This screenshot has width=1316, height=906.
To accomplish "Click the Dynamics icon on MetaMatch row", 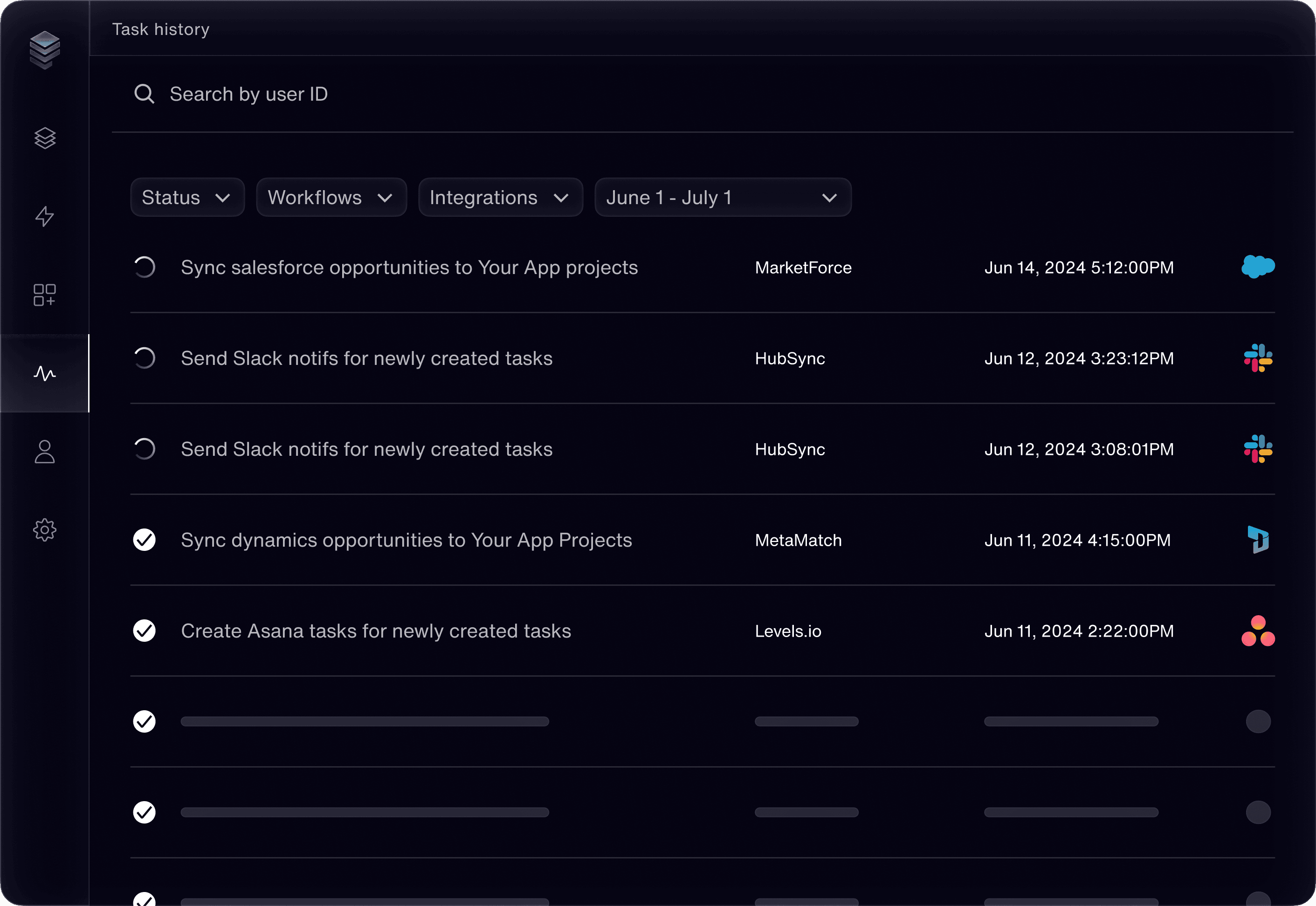I will [x=1258, y=540].
